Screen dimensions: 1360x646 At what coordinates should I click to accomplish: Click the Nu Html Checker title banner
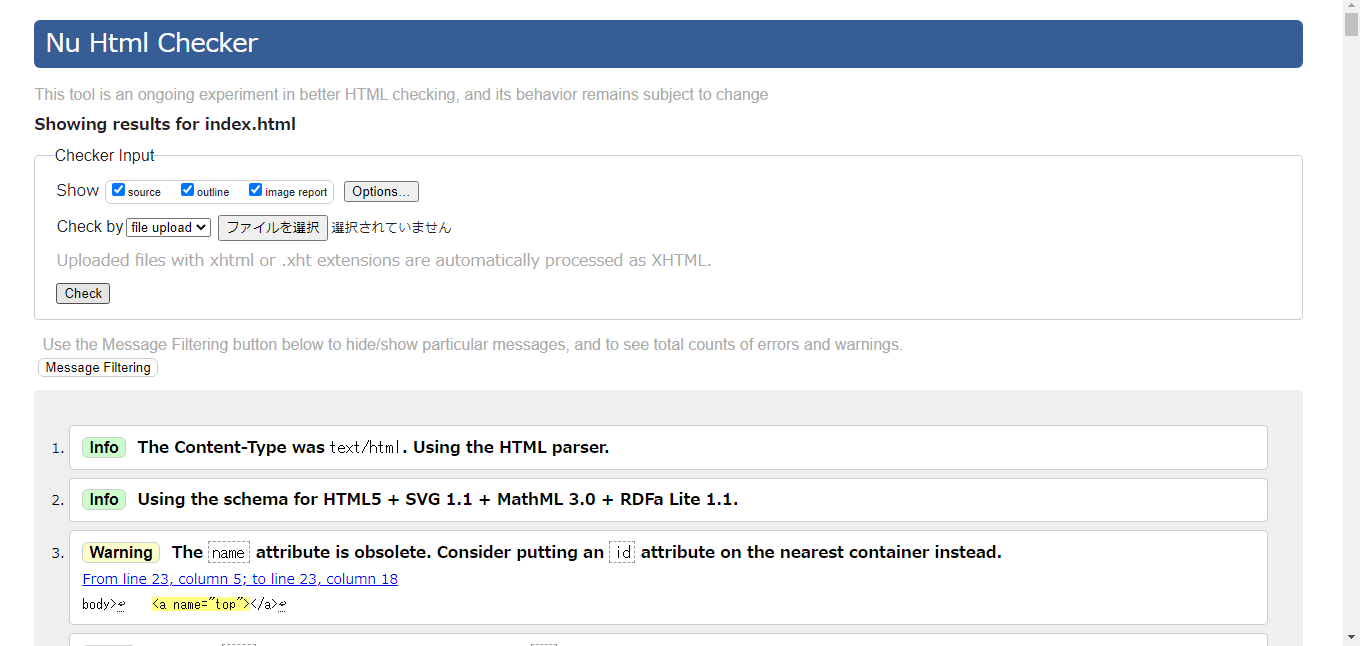pos(151,43)
